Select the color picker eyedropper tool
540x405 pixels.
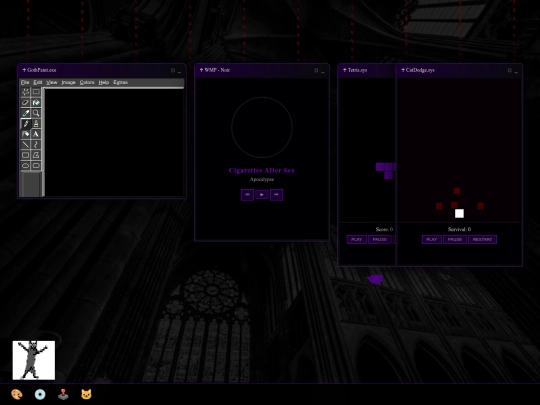(25, 113)
